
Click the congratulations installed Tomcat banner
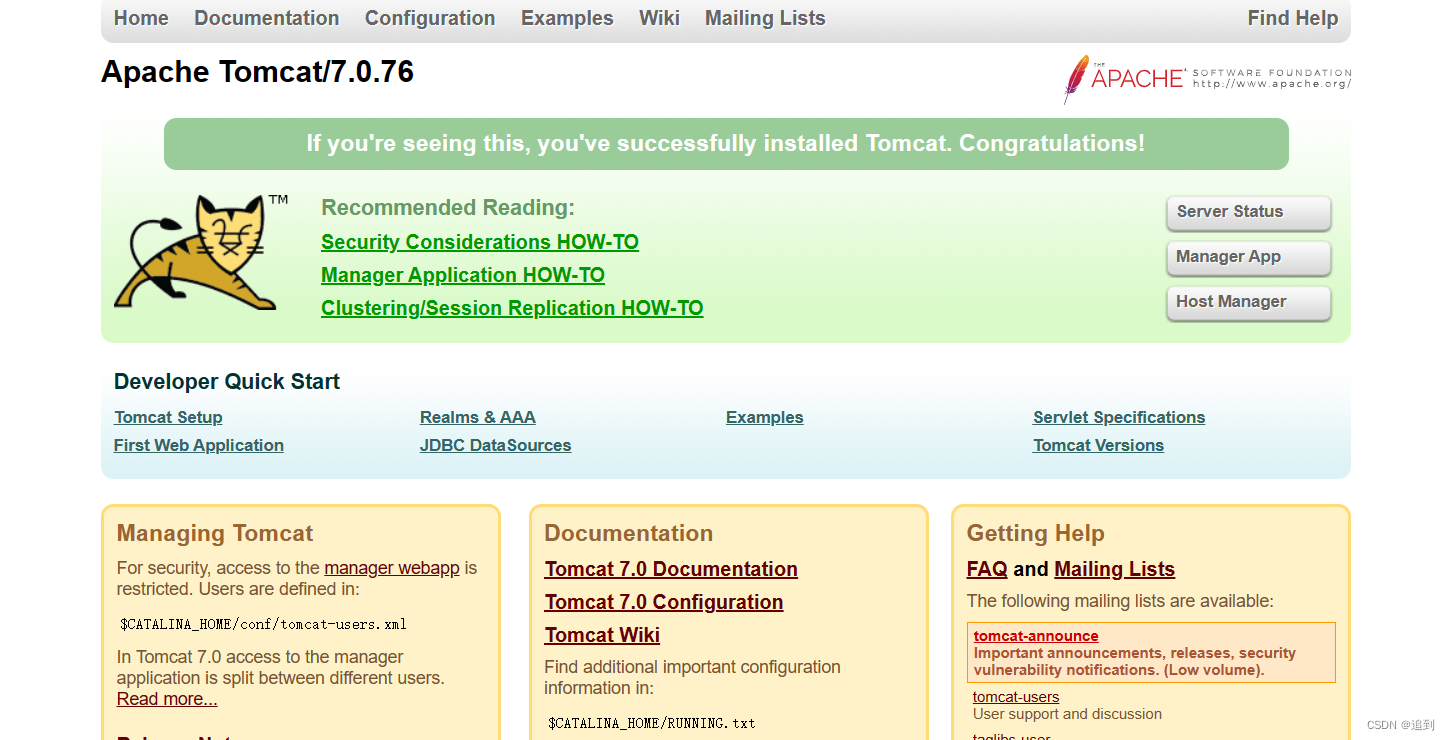(x=726, y=144)
